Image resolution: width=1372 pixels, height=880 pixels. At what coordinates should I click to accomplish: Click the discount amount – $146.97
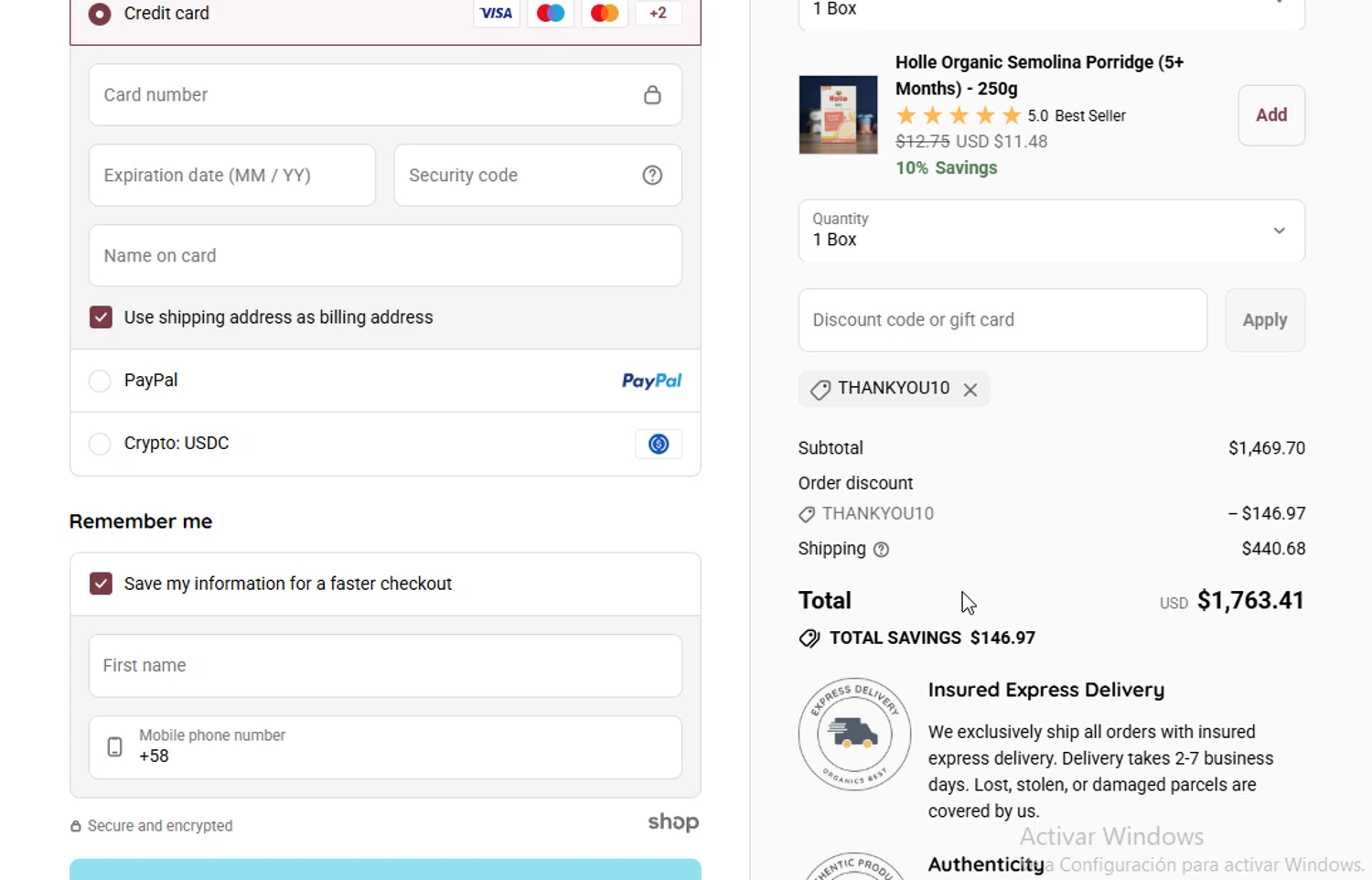click(1267, 513)
